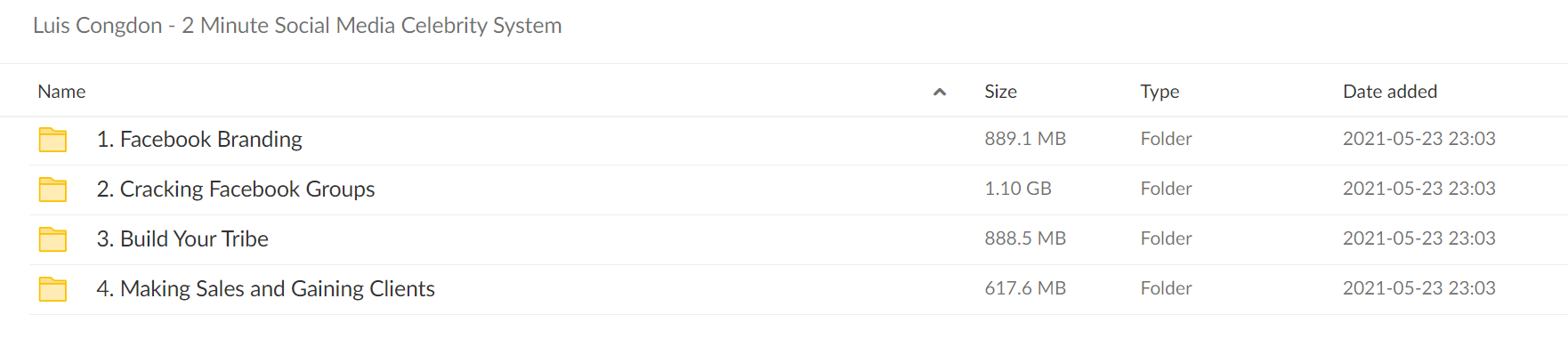The height and width of the screenshot is (347, 1568).
Task: Click the date cell for Making Sales row
Action: click(x=1418, y=288)
